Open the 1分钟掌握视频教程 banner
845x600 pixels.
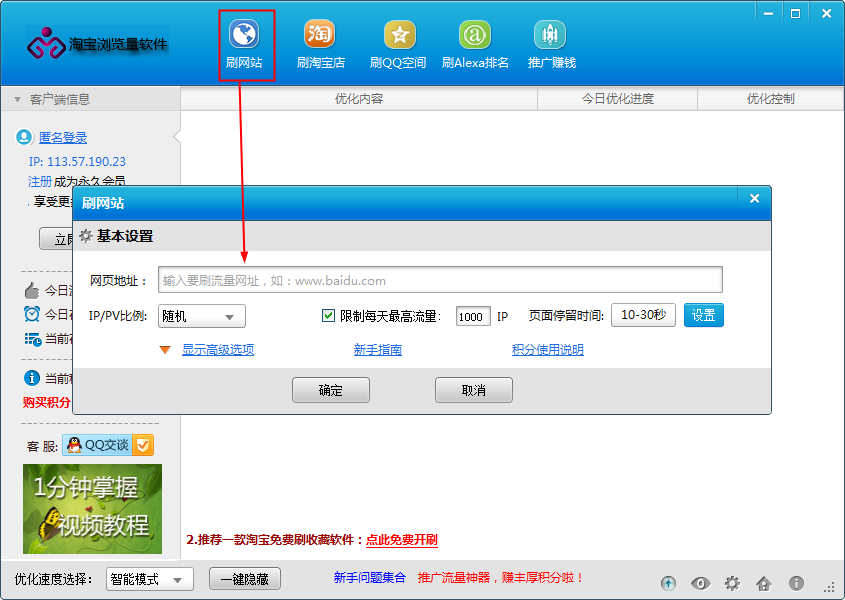tap(92, 509)
